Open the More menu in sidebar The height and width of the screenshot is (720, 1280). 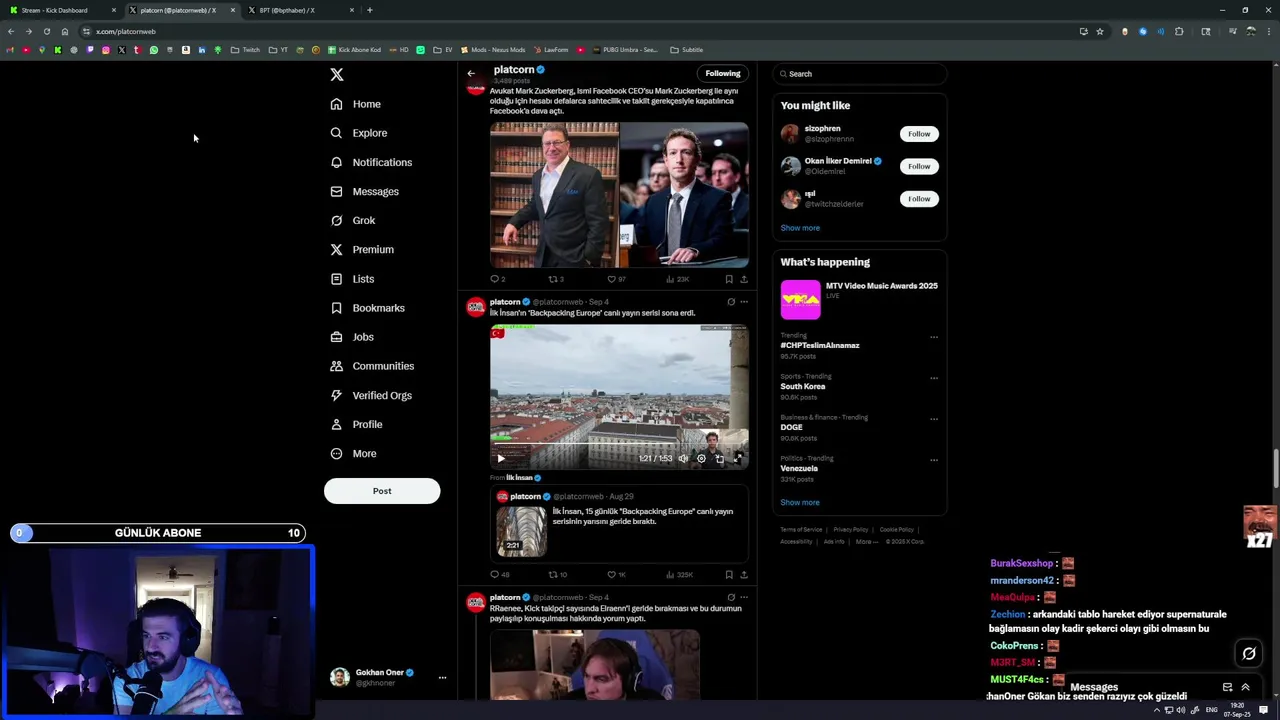click(x=354, y=454)
